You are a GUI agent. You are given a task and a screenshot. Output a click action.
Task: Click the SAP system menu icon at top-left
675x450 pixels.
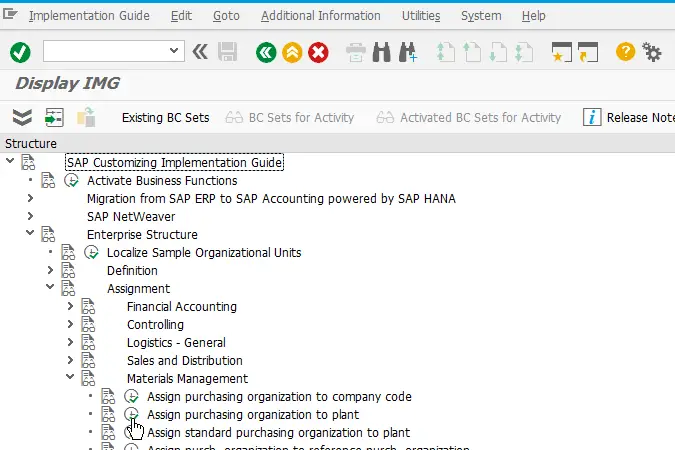coord(9,14)
